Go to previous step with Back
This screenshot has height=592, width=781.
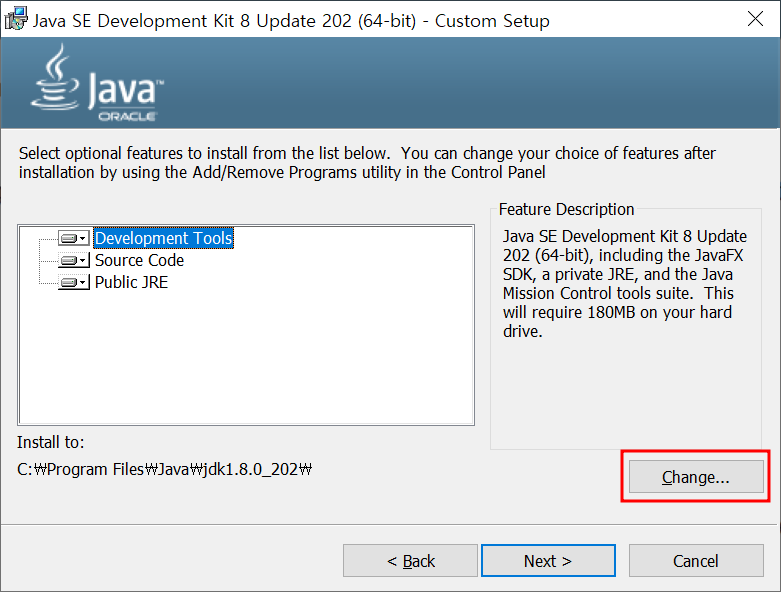(x=410, y=561)
